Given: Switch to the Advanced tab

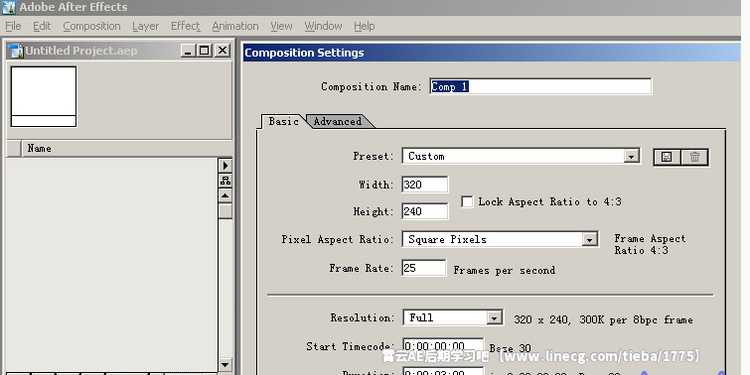Looking at the screenshot, I should [x=338, y=121].
